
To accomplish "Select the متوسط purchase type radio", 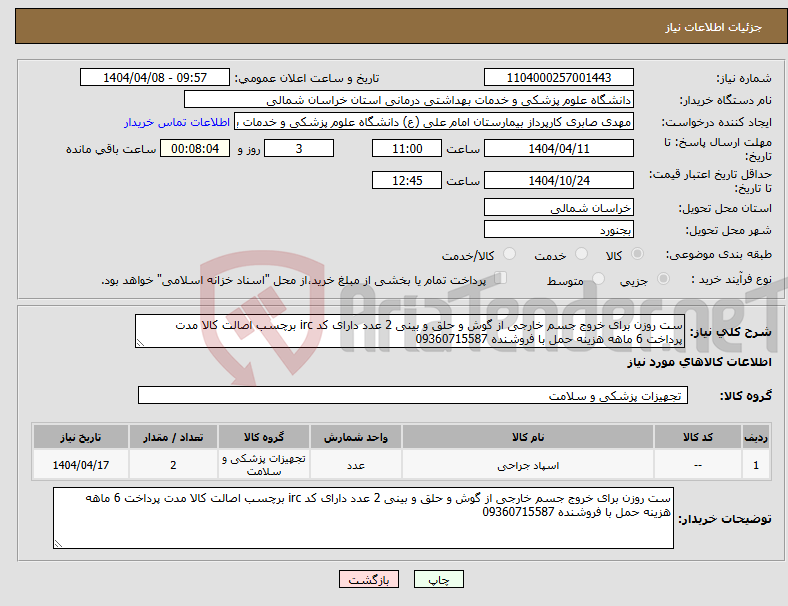I will click(x=598, y=279).
